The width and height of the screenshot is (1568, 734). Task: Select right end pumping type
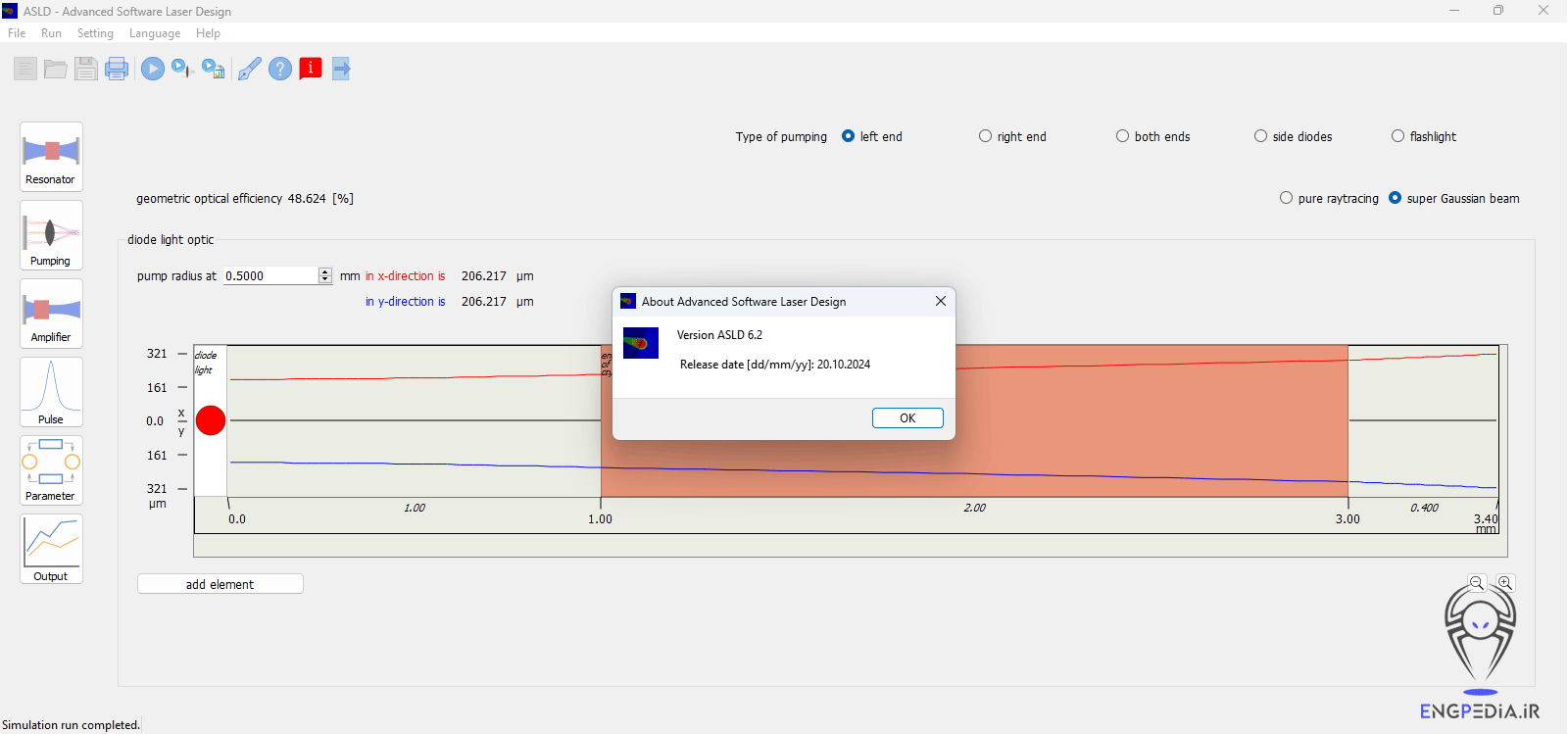[985, 136]
